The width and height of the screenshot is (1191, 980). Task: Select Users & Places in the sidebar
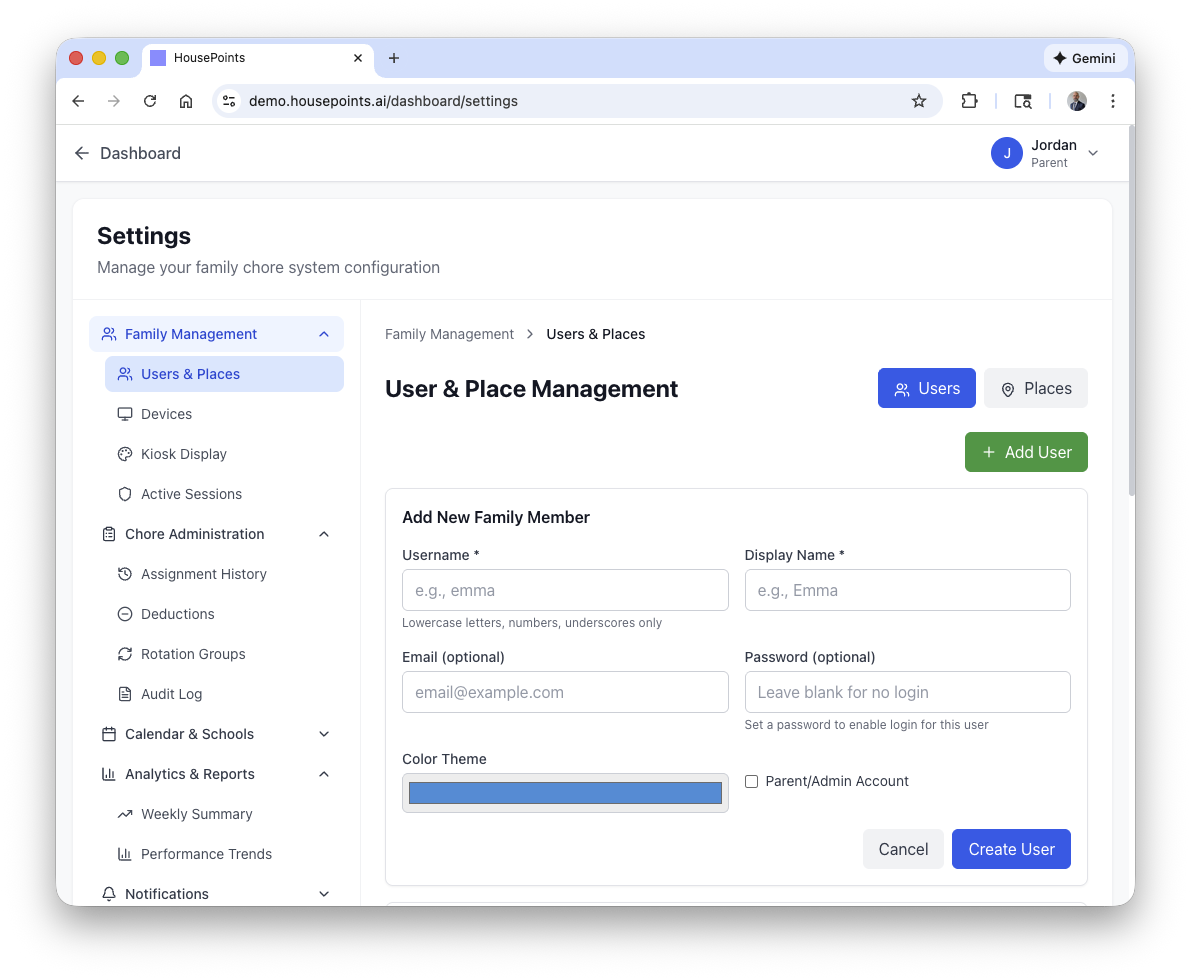pyautogui.click(x=224, y=374)
